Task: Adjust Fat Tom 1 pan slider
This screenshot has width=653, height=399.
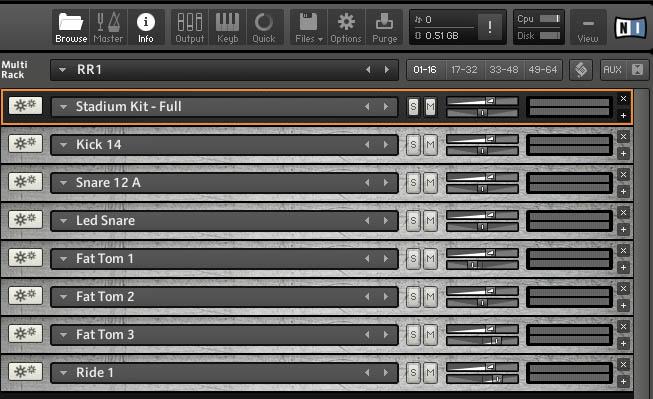Action: pos(482,265)
